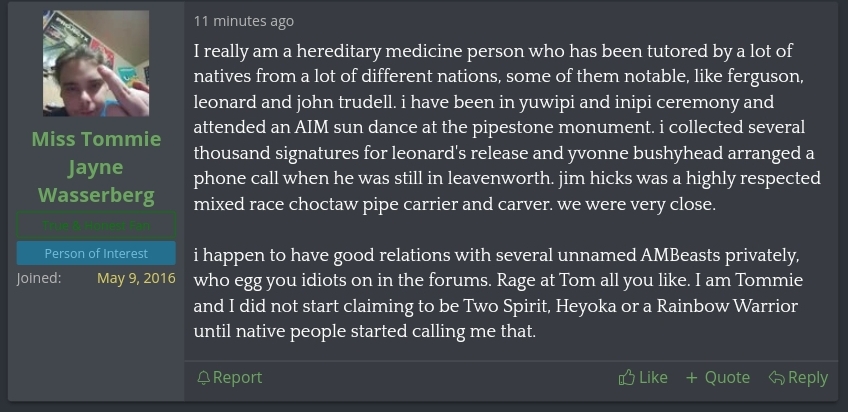This screenshot has height=412, width=848.
Task: Open the poster's avatar photo
Action: pyautogui.click(x=96, y=63)
